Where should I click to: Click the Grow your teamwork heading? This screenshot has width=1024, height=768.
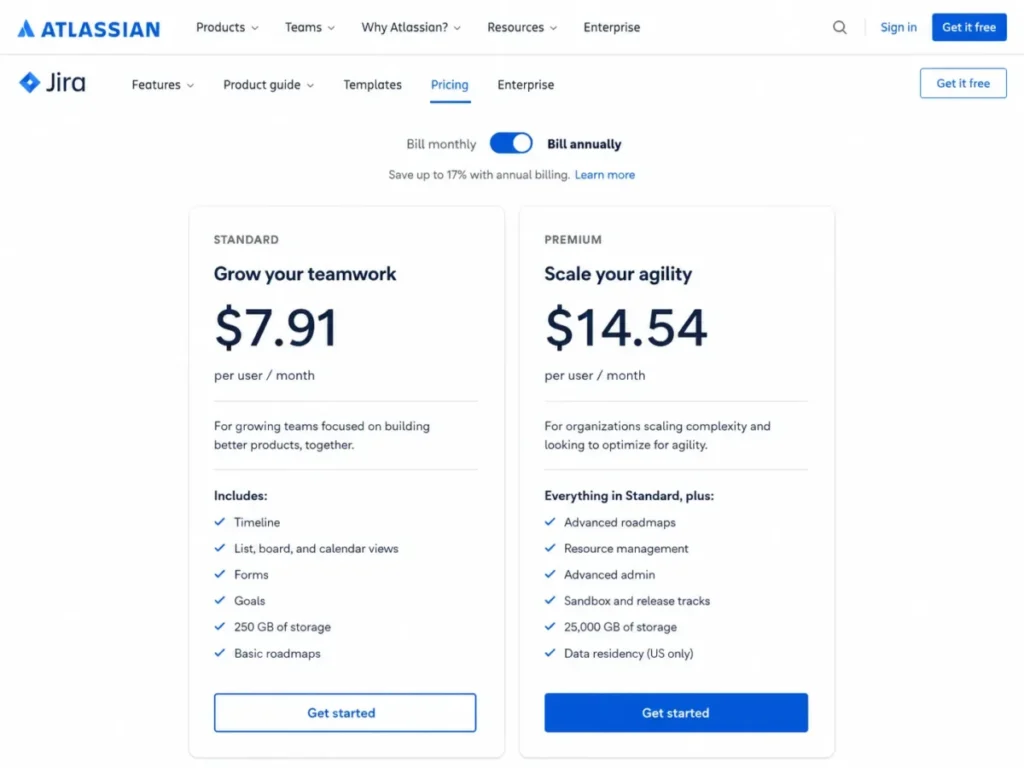305,274
